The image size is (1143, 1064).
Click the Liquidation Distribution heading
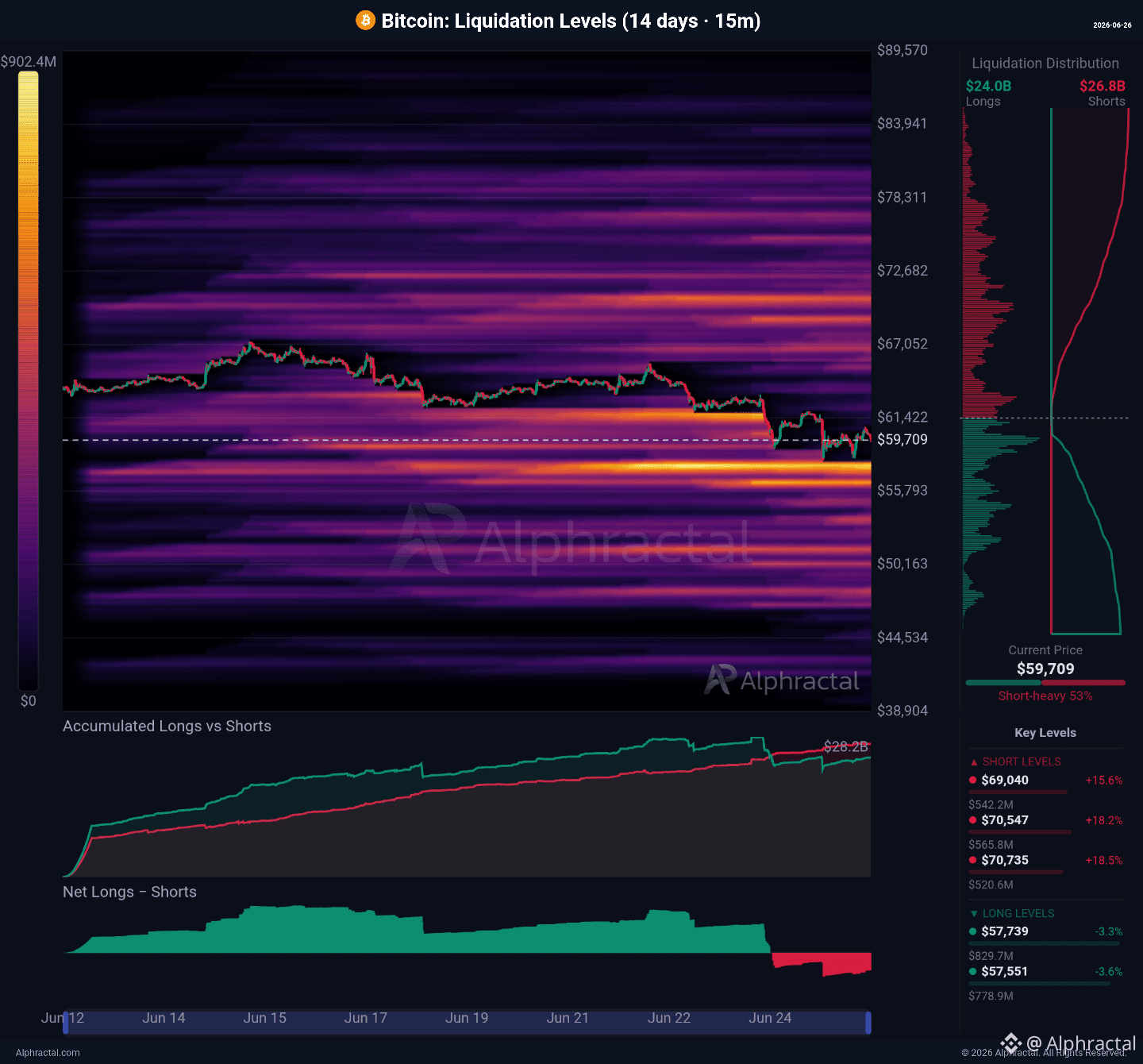click(1045, 64)
